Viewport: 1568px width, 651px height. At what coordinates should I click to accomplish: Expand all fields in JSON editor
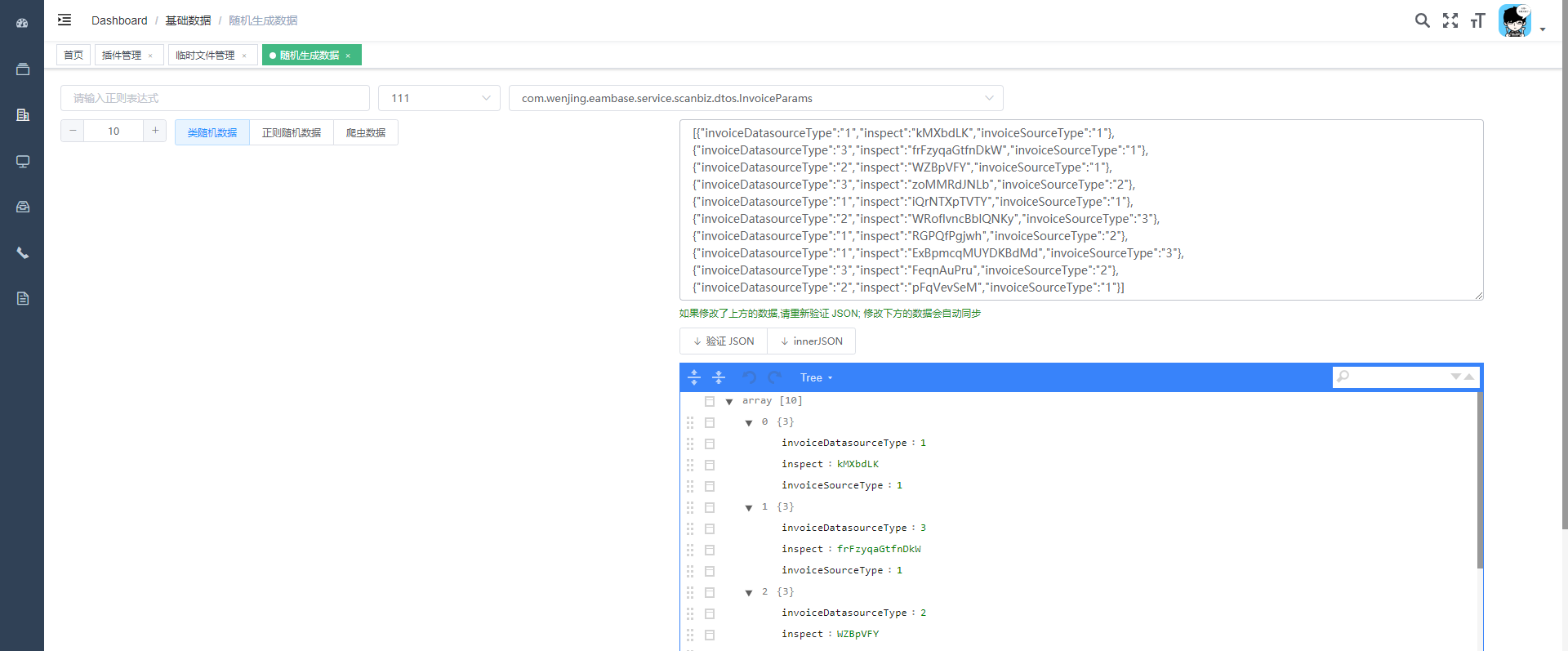pyautogui.click(x=694, y=377)
